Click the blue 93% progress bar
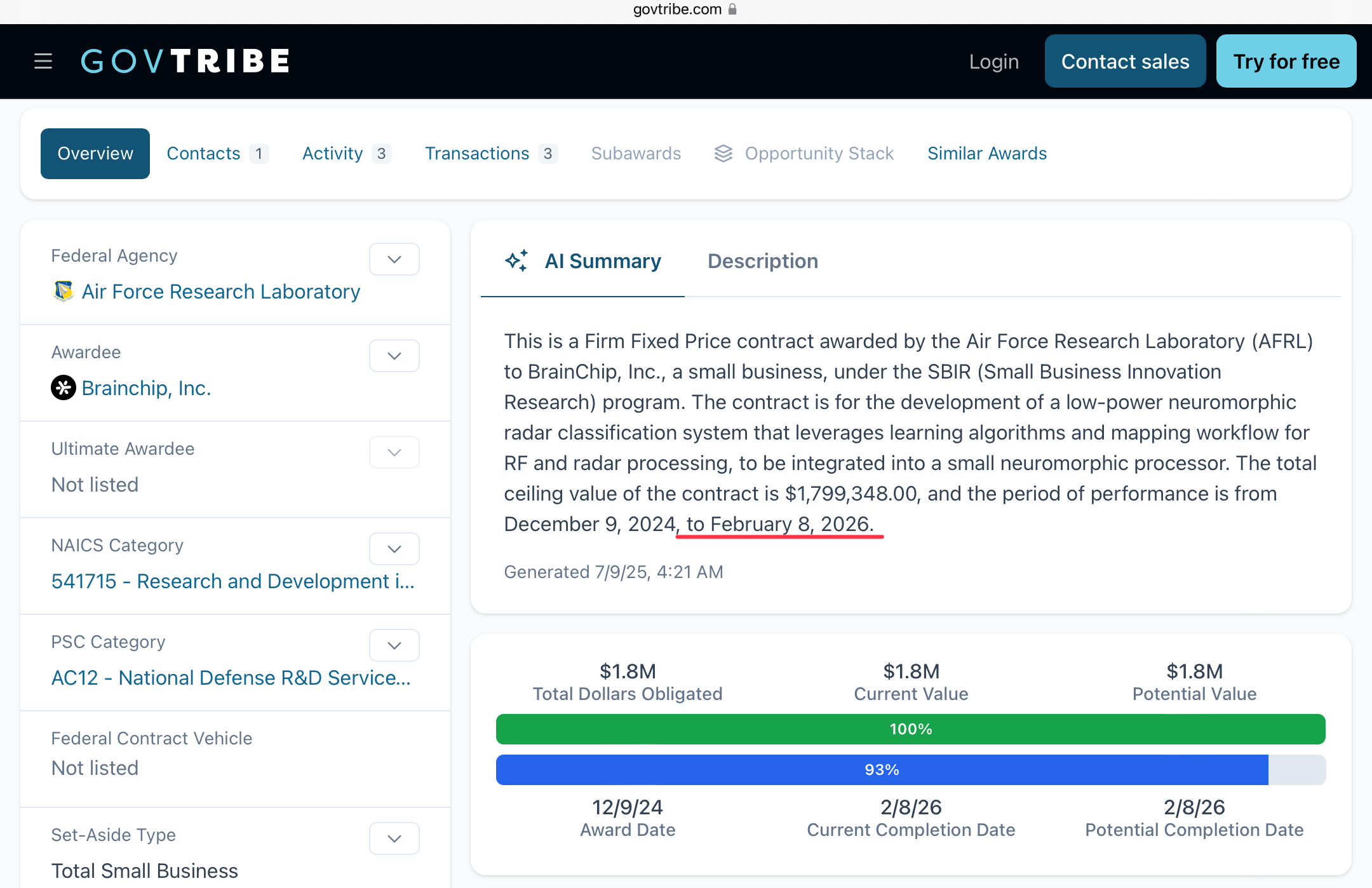The width and height of the screenshot is (1372, 888). 882,770
